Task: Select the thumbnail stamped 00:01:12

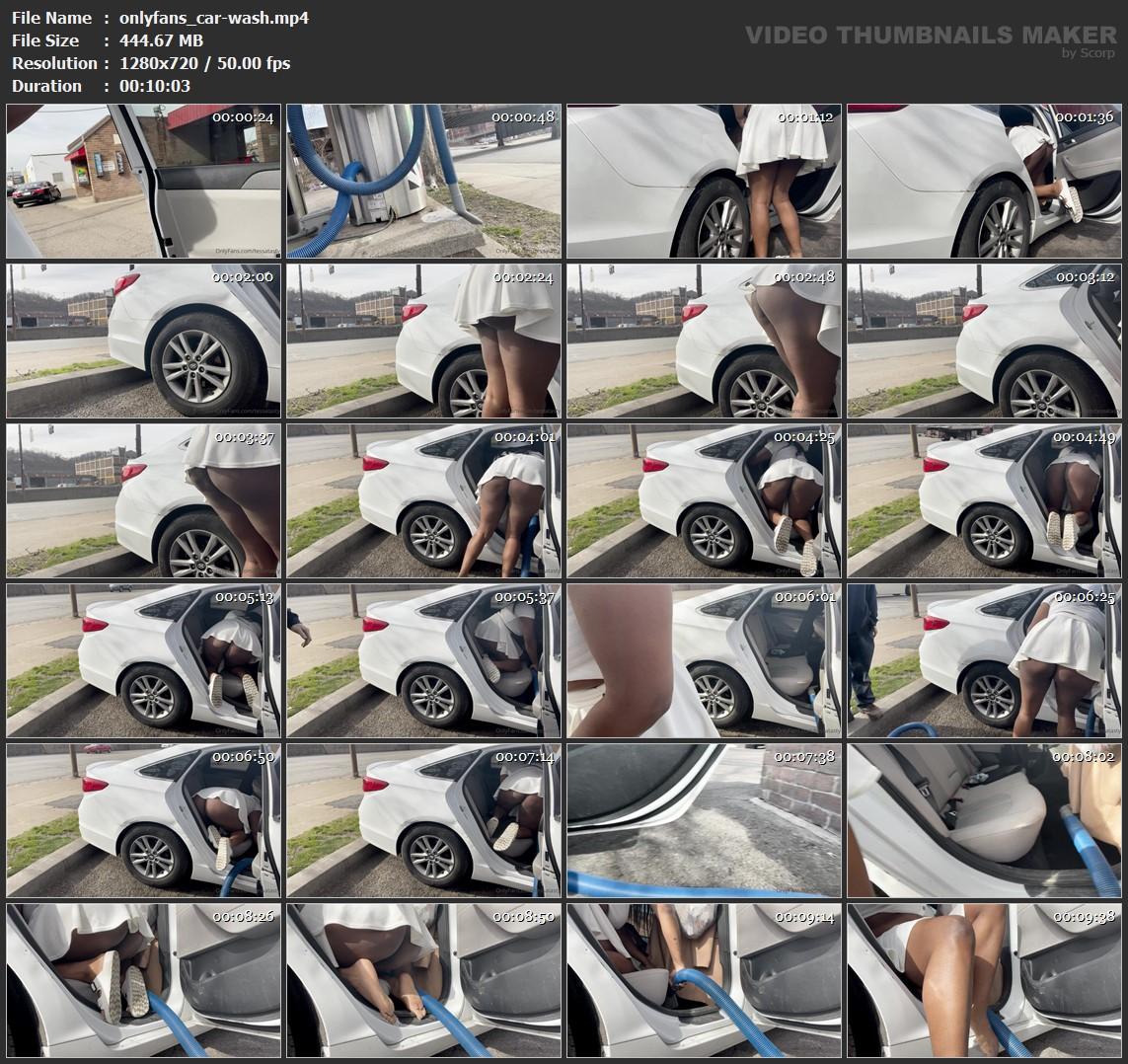Action: 704,182
